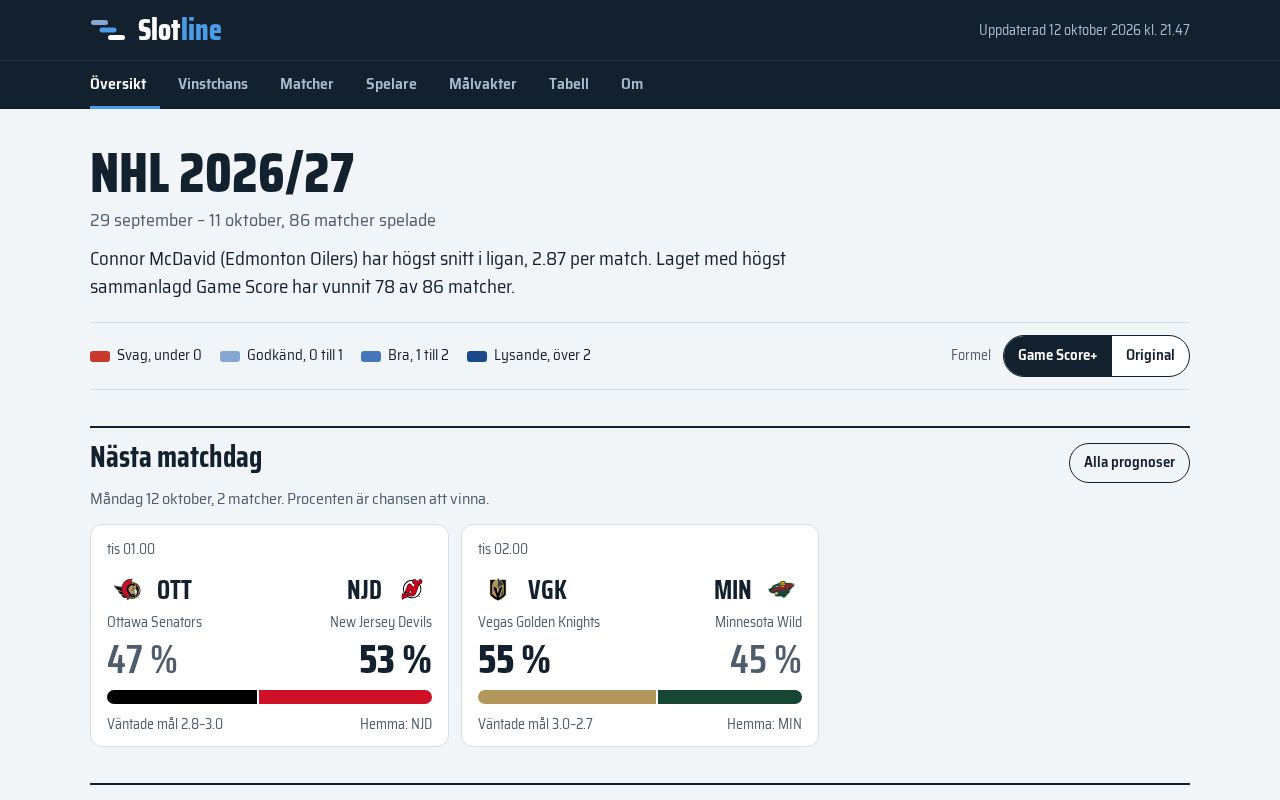Open the Tabell tab

coord(569,84)
